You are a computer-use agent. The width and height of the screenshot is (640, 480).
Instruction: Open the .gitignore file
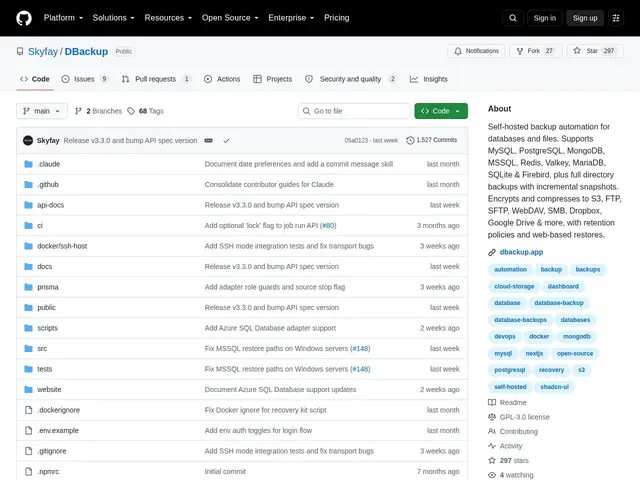[x=51, y=451]
